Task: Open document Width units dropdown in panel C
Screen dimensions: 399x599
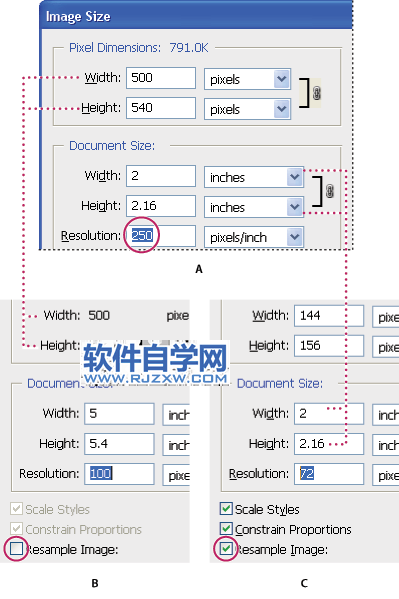Action: 386,414
